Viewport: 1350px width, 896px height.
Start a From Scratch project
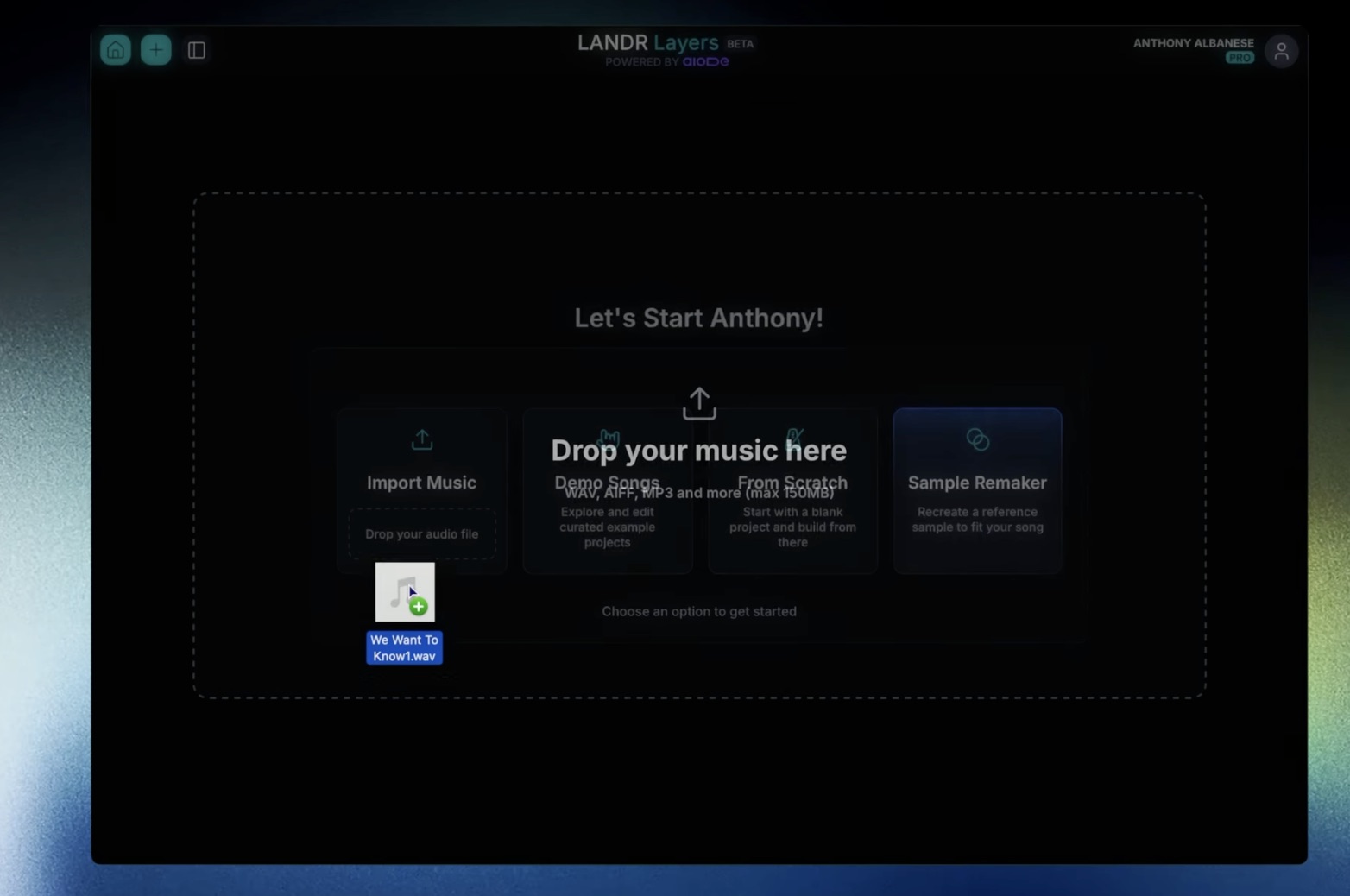click(x=792, y=490)
